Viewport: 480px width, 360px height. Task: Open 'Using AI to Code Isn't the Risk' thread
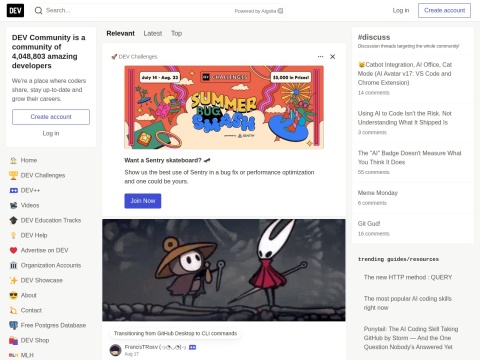pyautogui.click(x=405, y=118)
